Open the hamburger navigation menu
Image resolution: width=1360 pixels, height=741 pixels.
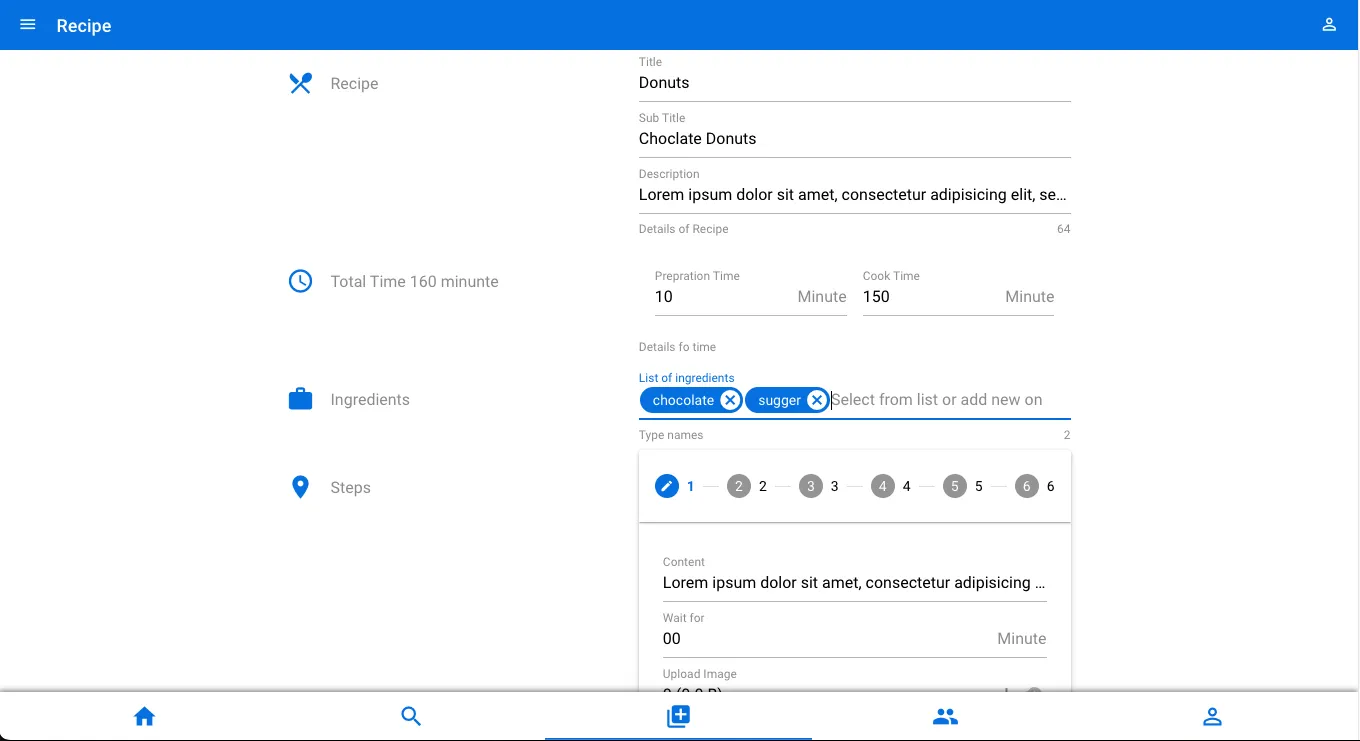[28, 25]
